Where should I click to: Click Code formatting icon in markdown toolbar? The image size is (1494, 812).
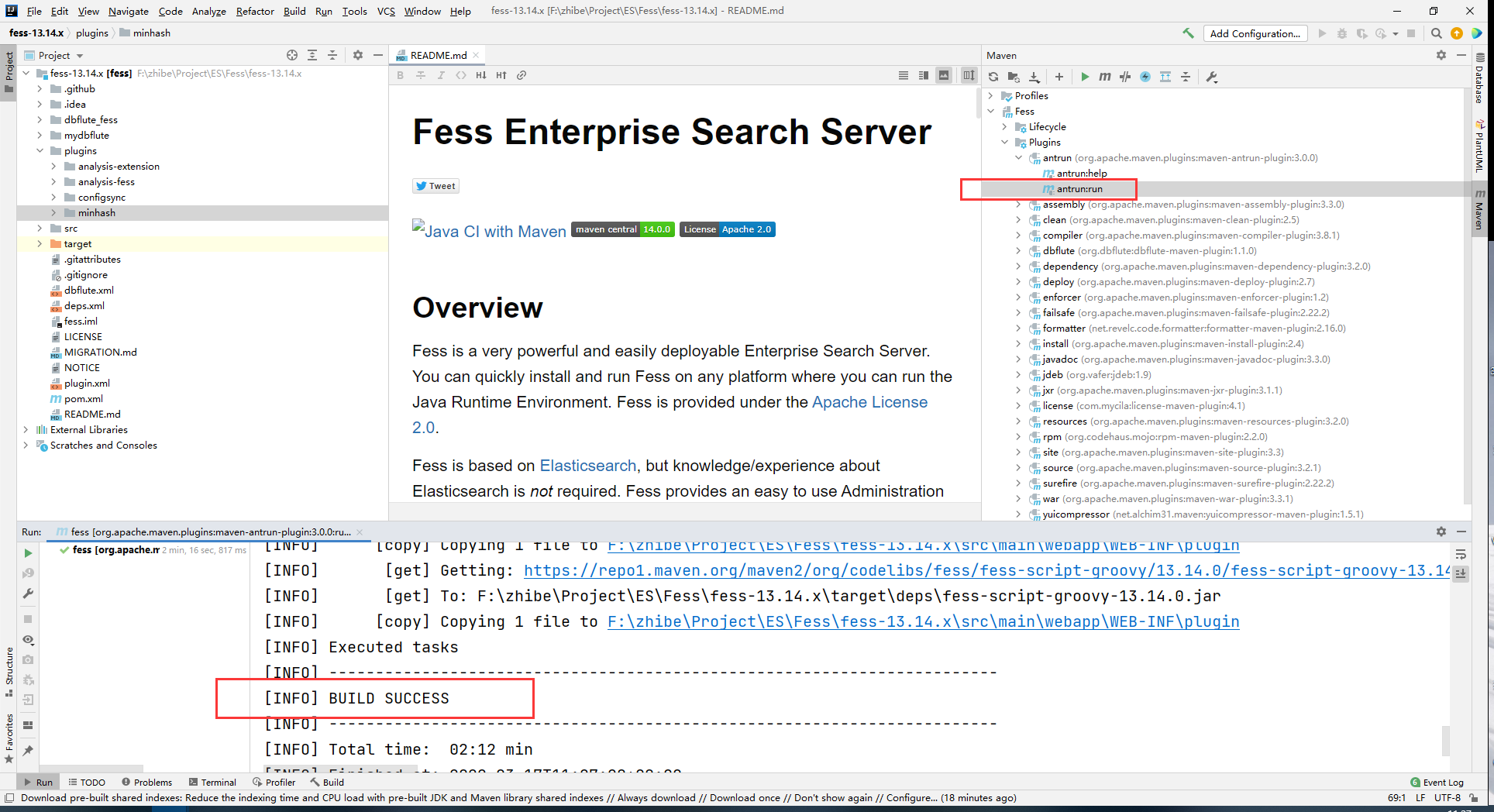pyautogui.click(x=461, y=75)
